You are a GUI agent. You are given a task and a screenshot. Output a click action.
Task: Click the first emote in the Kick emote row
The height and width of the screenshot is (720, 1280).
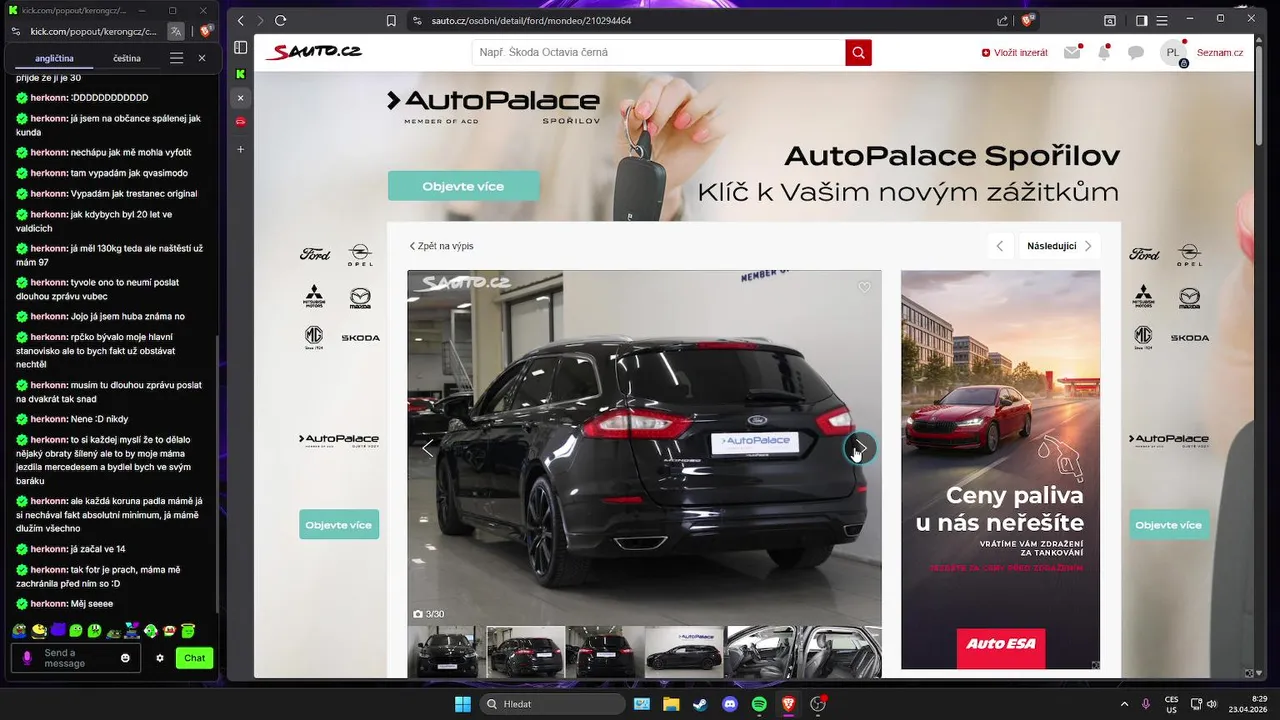(x=18, y=630)
